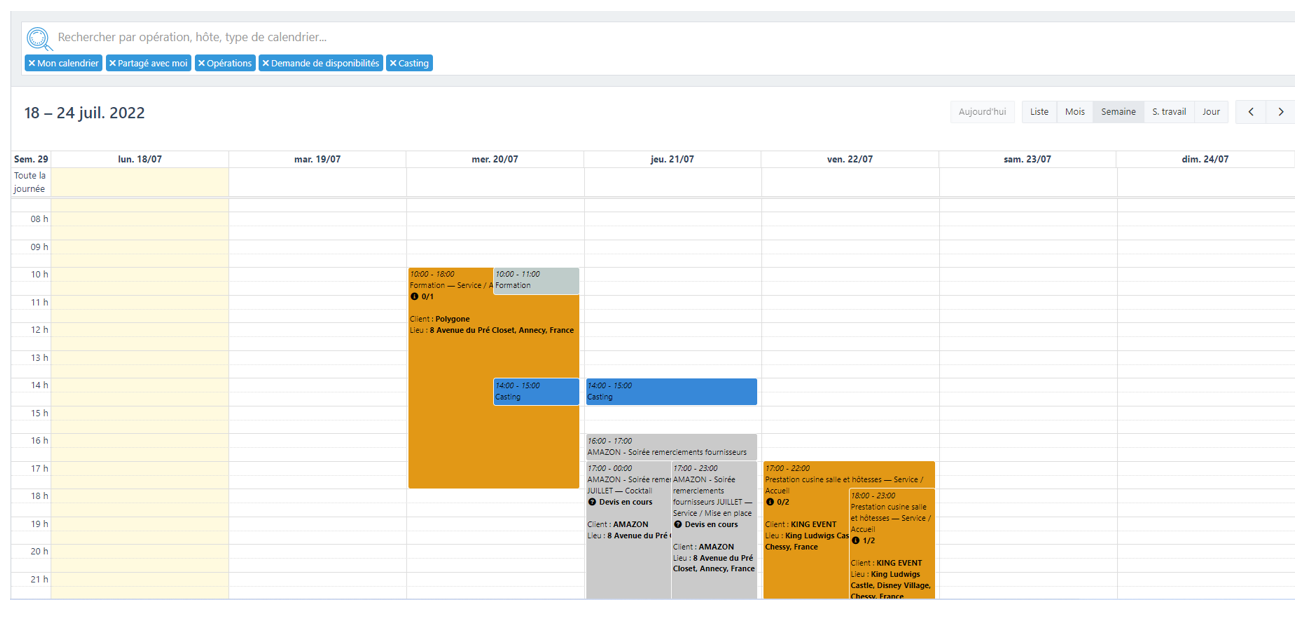
Task: Remove the Demande de disponibilités filter
Action: coord(266,63)
